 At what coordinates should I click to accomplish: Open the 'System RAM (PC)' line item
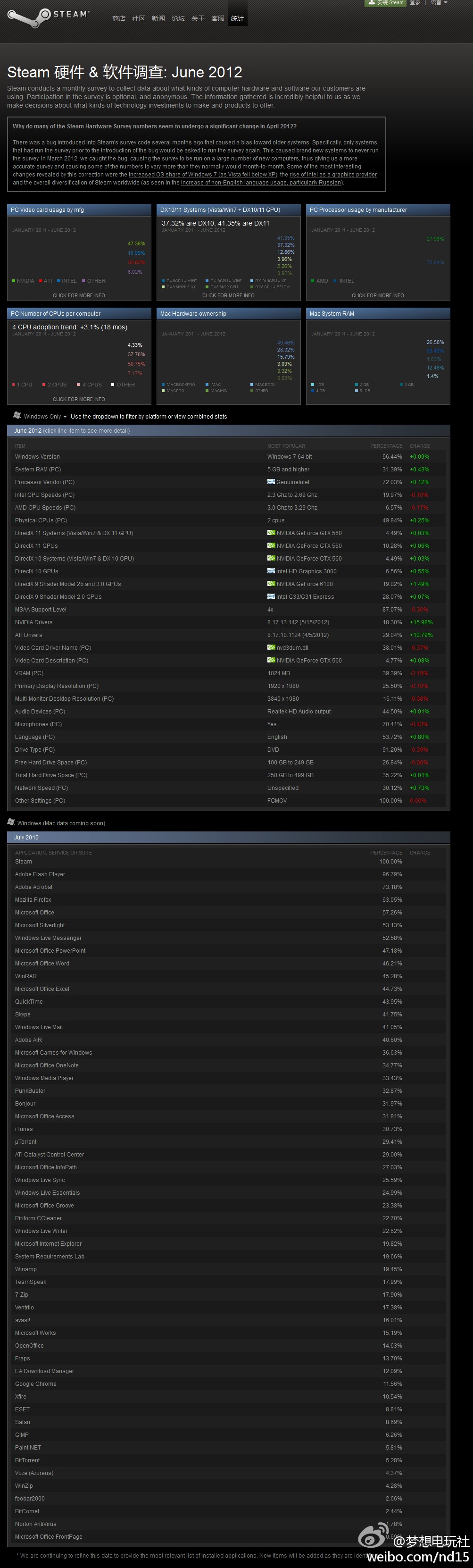tap(229, 470)
